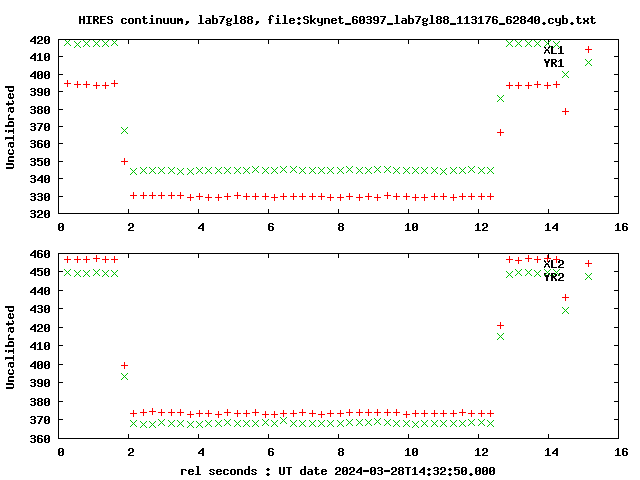Image resolution: width=640 pixels, height=480 pixels.
Task: Click the YR2 legend label
Action: [553, 277]
